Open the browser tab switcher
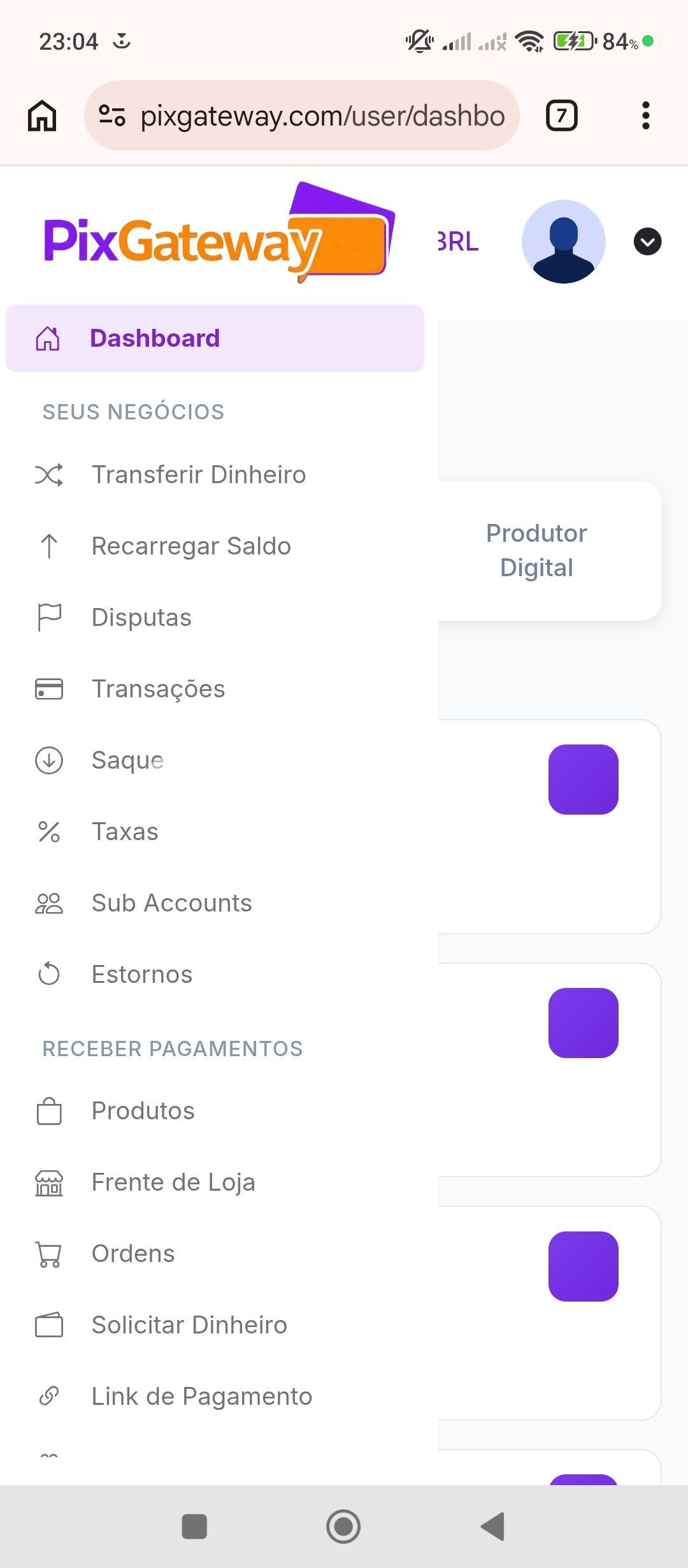Image resolution: width=688 pixels, height=1568 pixels. 561,115
